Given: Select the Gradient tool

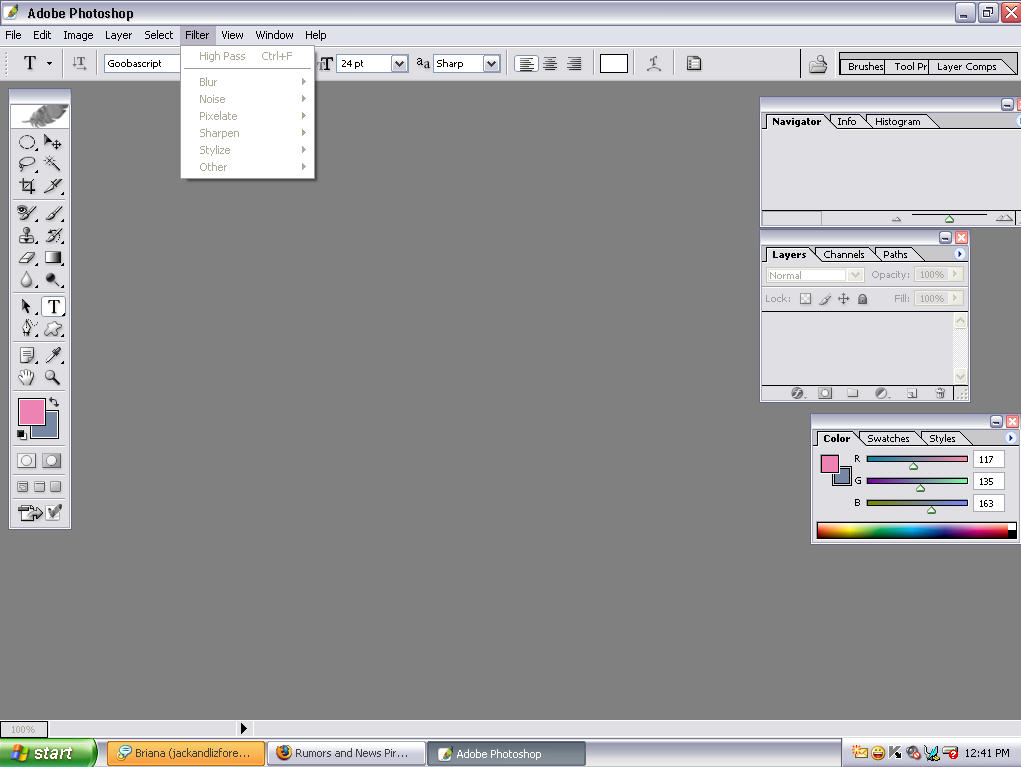Looking at the screenshot, I should click(x=53, y=258).
